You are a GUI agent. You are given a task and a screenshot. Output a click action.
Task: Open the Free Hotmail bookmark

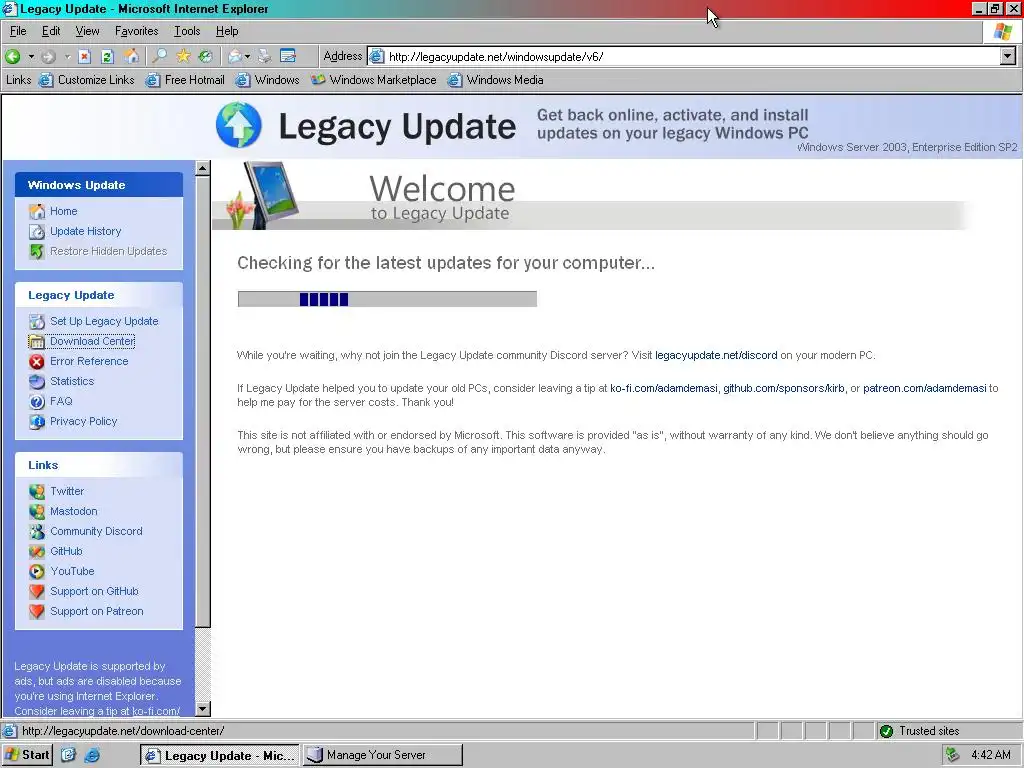(185, 80)
